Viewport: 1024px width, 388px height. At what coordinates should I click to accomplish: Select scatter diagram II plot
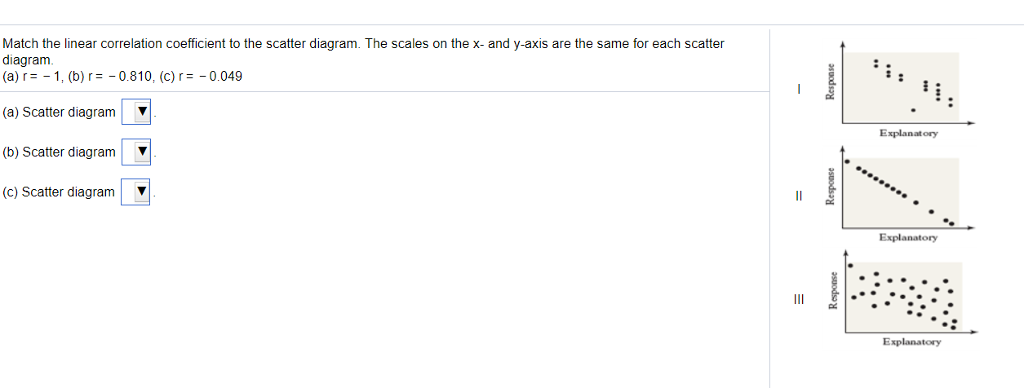(901, 193)
